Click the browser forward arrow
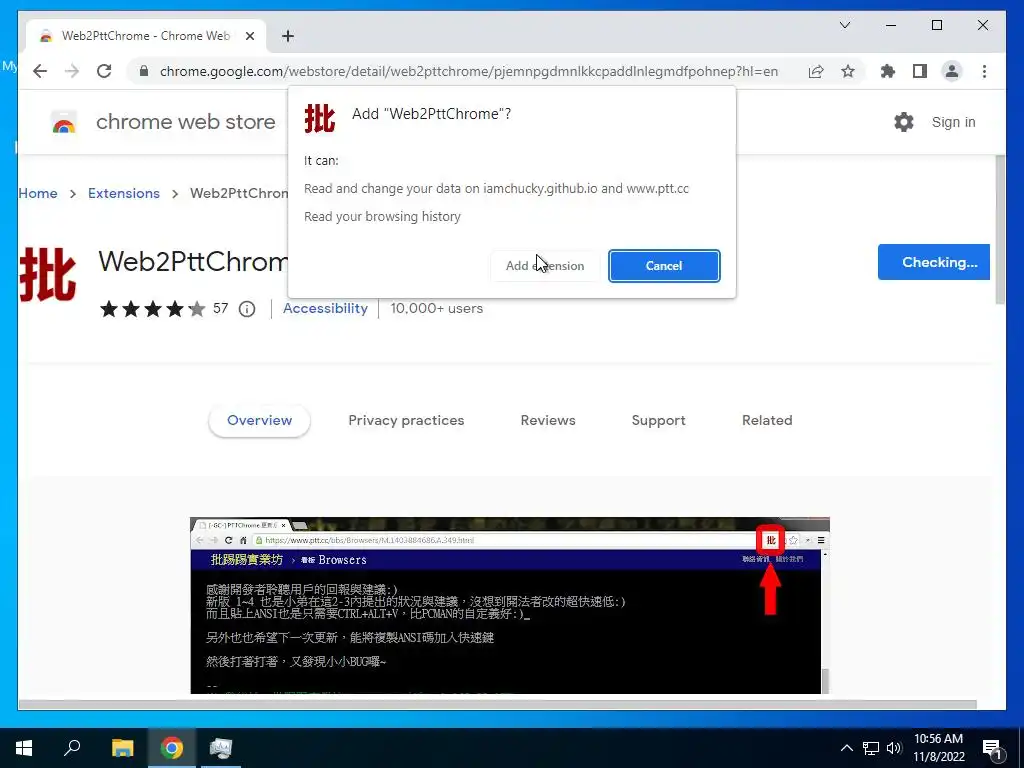1024x768 pixels. [x=72, y=71]
